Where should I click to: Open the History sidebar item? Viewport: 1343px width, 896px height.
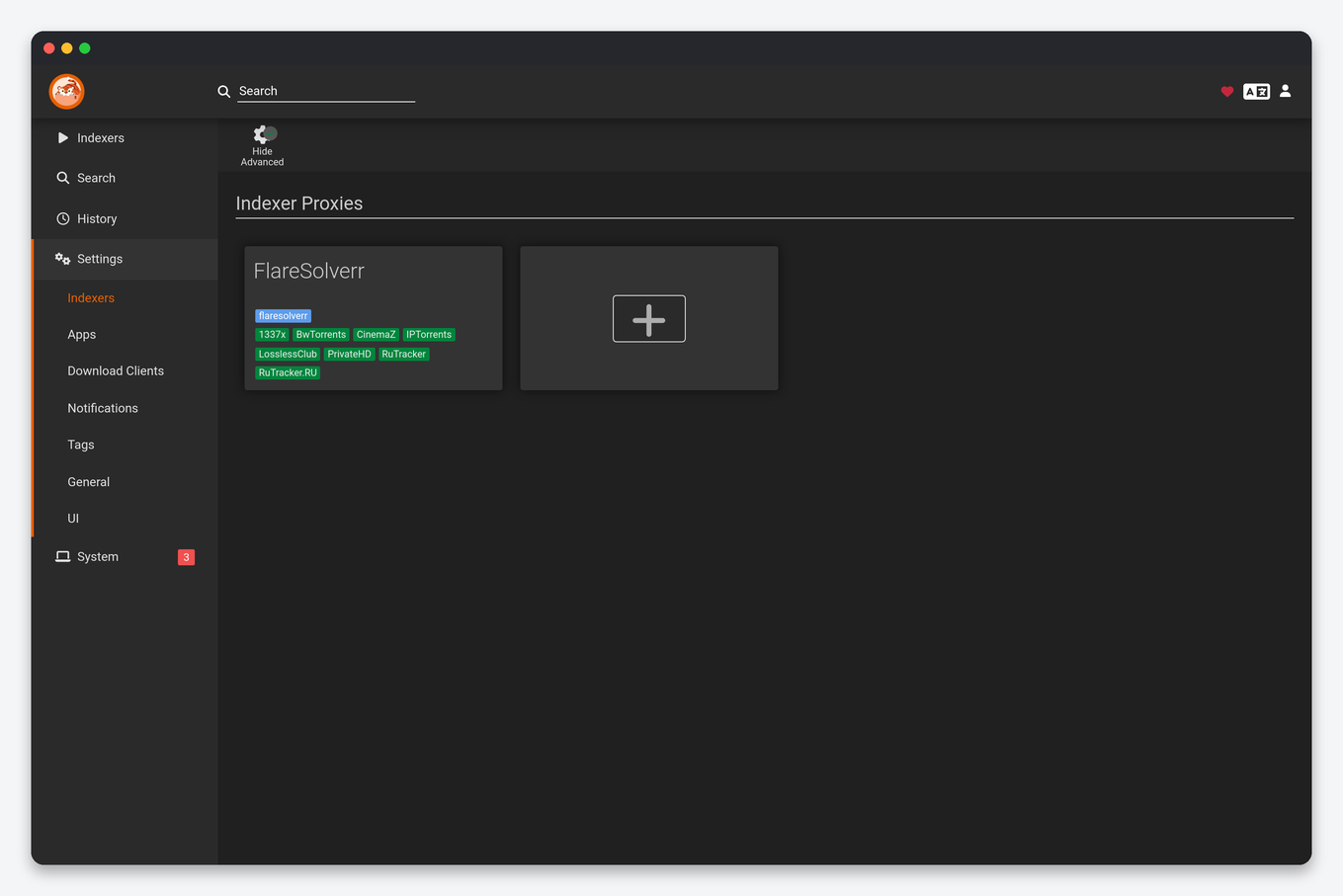125,219
